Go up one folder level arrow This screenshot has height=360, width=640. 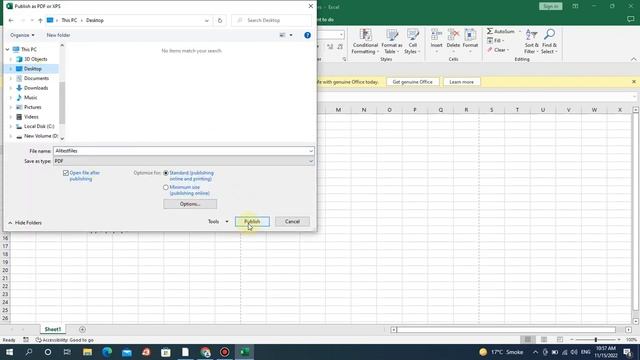(40, 20)
